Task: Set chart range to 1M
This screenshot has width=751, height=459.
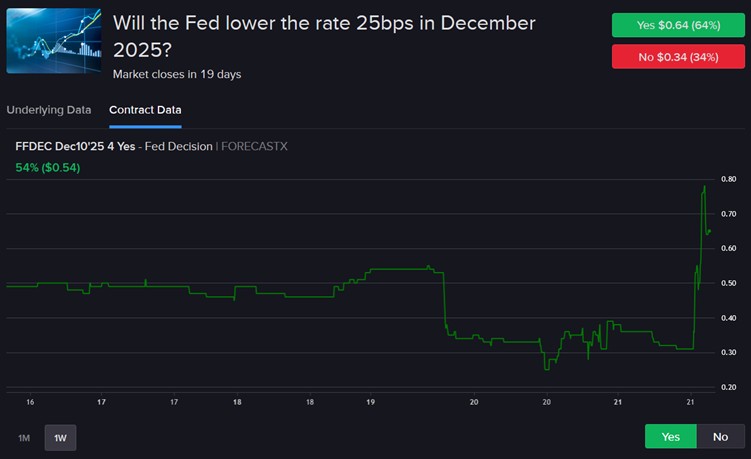Action: 23,437
